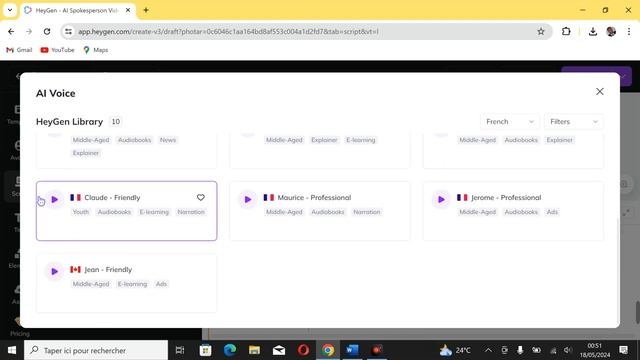Viewport: 640px width, 360px height.
Task: Open the Windows Start menu
Action: pos(12,350)
